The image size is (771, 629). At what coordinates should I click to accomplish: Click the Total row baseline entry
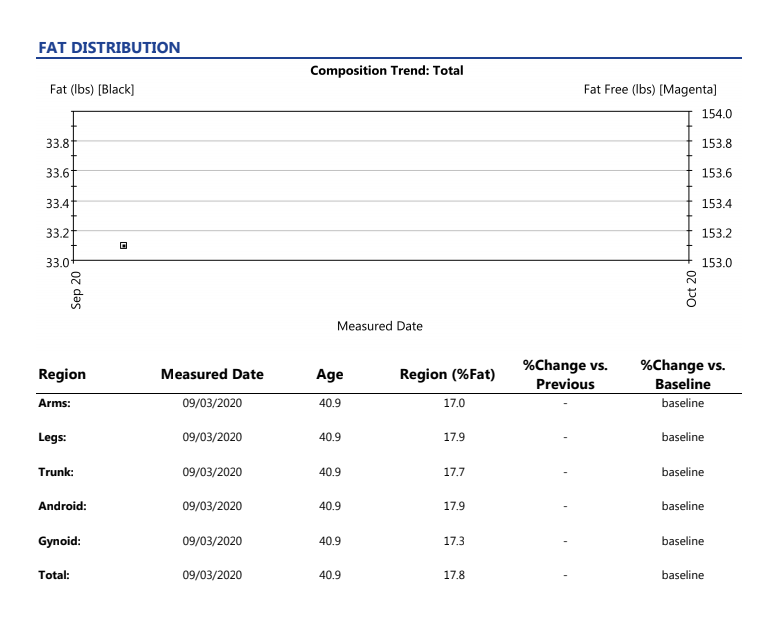click(682, 575)
